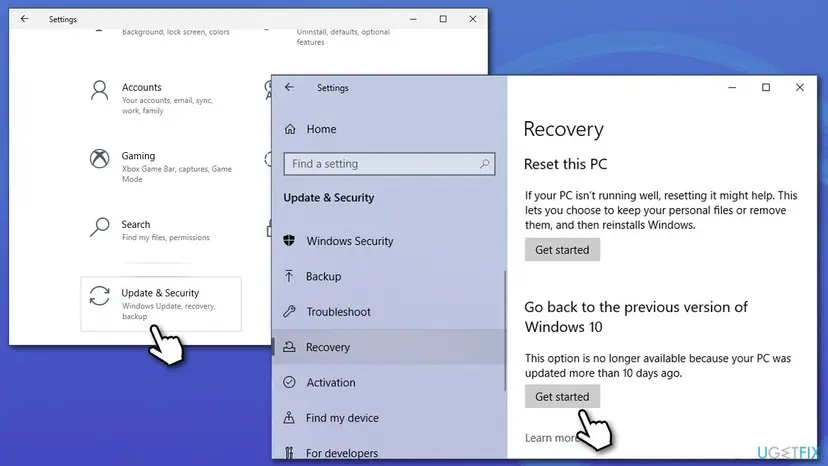
Task: Go back in the rear Settings window
Action: [x=24, y=19]
